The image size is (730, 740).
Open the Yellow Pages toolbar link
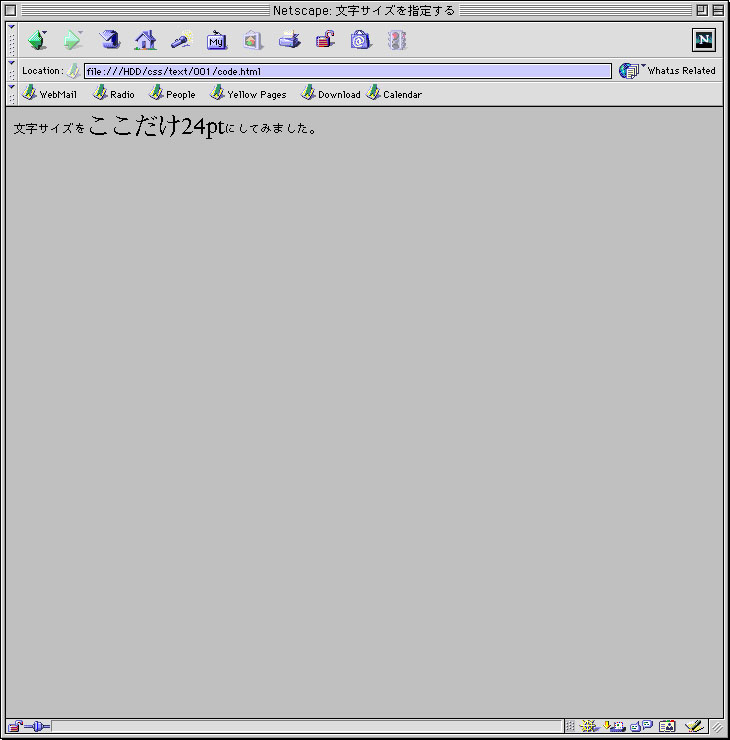coord(248,94)
